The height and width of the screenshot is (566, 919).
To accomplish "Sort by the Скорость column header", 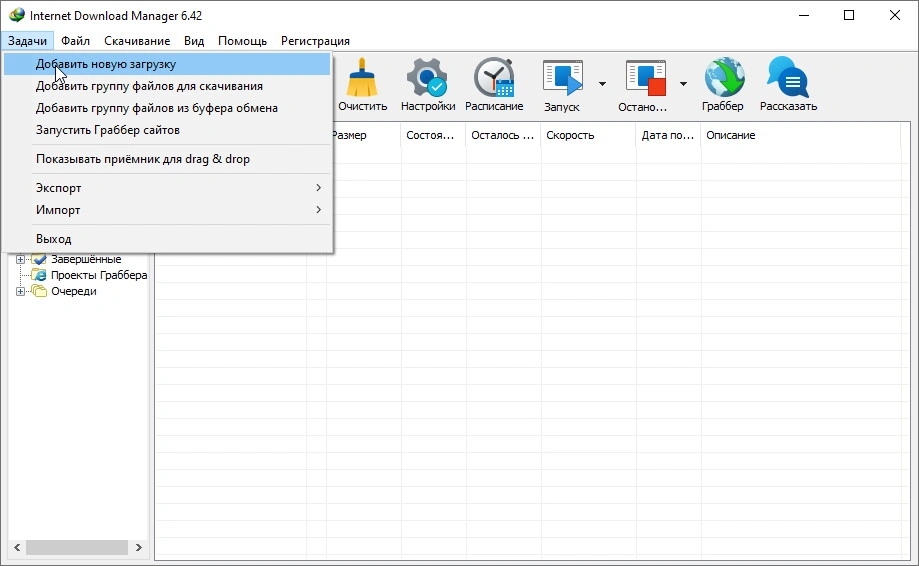I will [588, 135].
